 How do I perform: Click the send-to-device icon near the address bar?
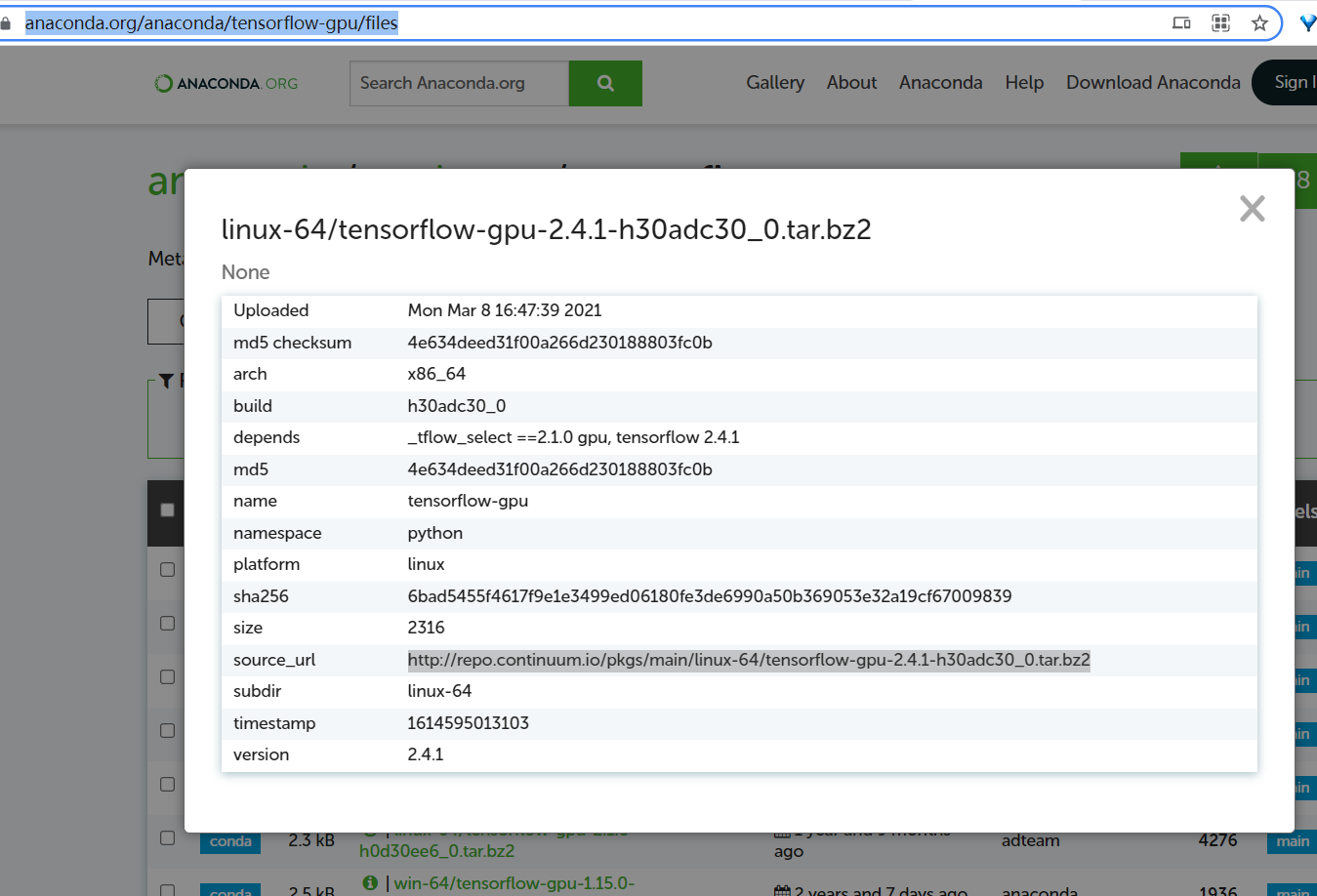(1181, 21)
